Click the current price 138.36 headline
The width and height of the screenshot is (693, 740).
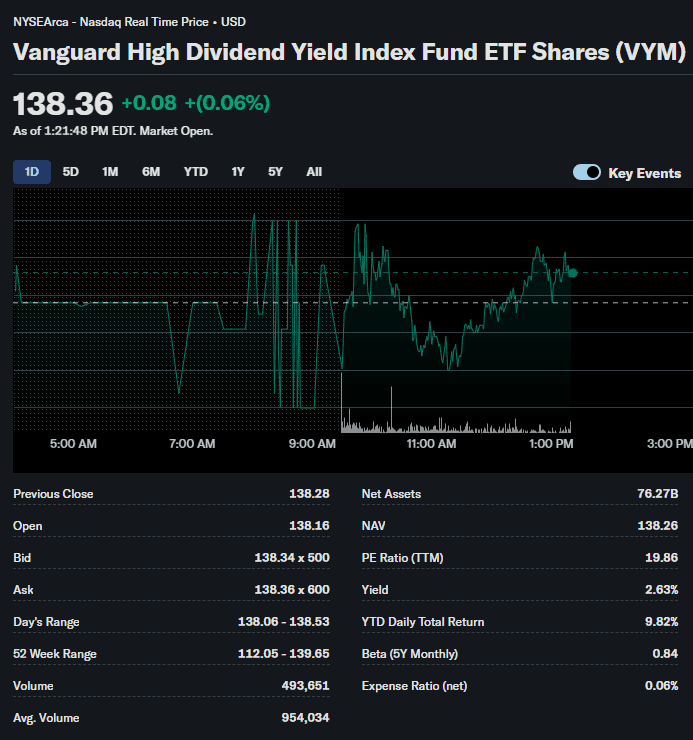point(63,103)
